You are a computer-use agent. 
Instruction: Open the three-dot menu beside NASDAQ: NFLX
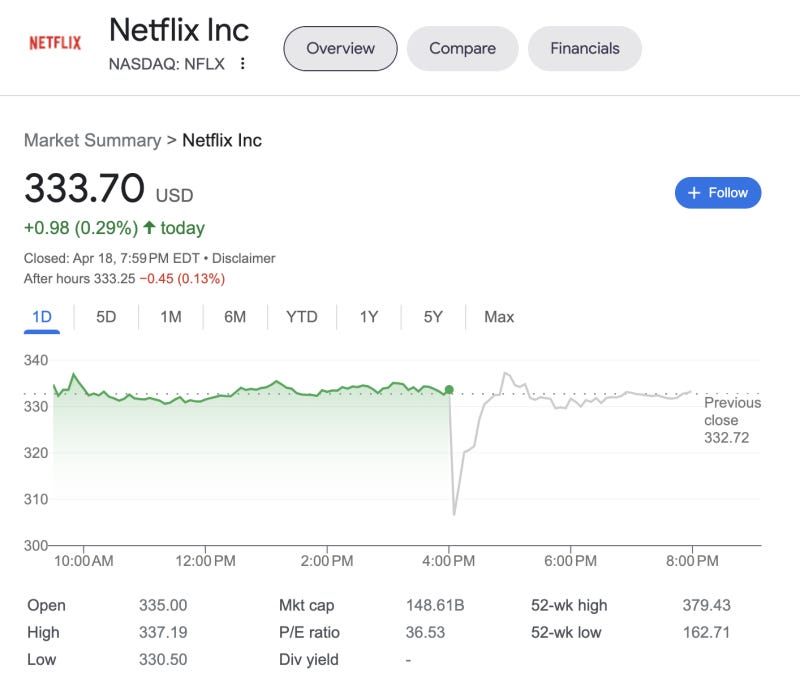[x=243, y=63]
